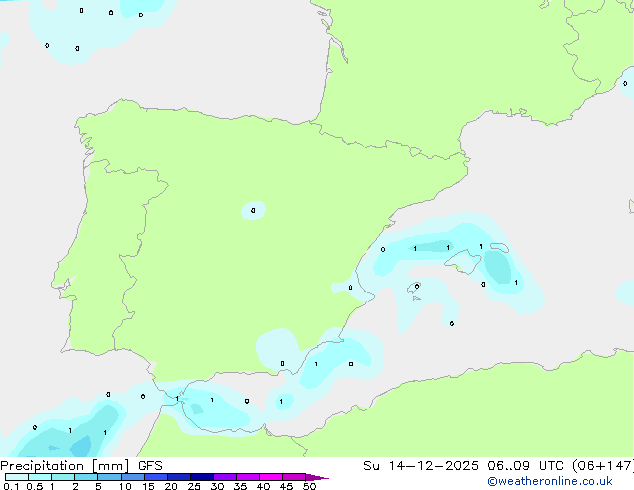Pick the 10–15 mm legend color swatch

click(132, 477)
